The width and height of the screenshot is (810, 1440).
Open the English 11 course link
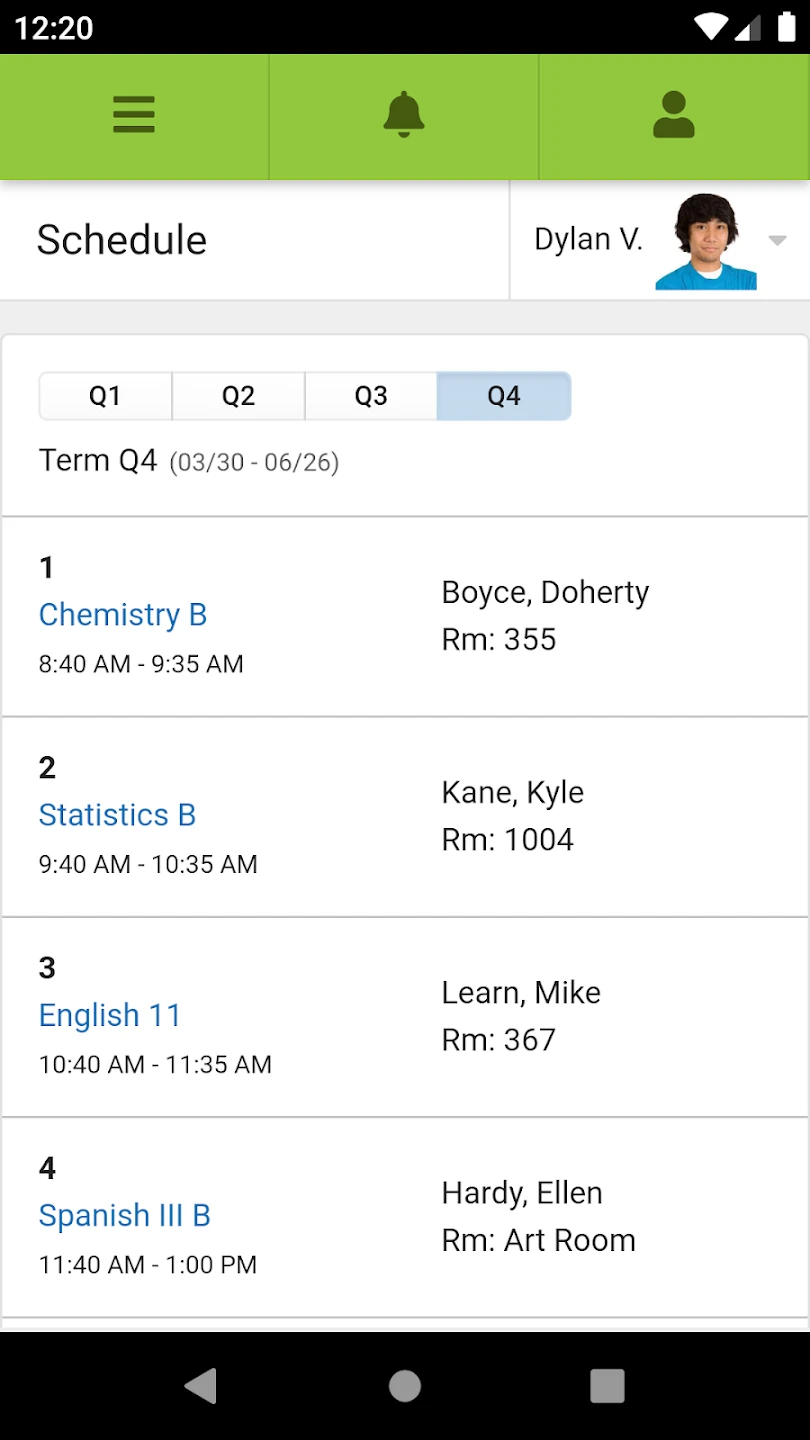[x=110, y=1015]
